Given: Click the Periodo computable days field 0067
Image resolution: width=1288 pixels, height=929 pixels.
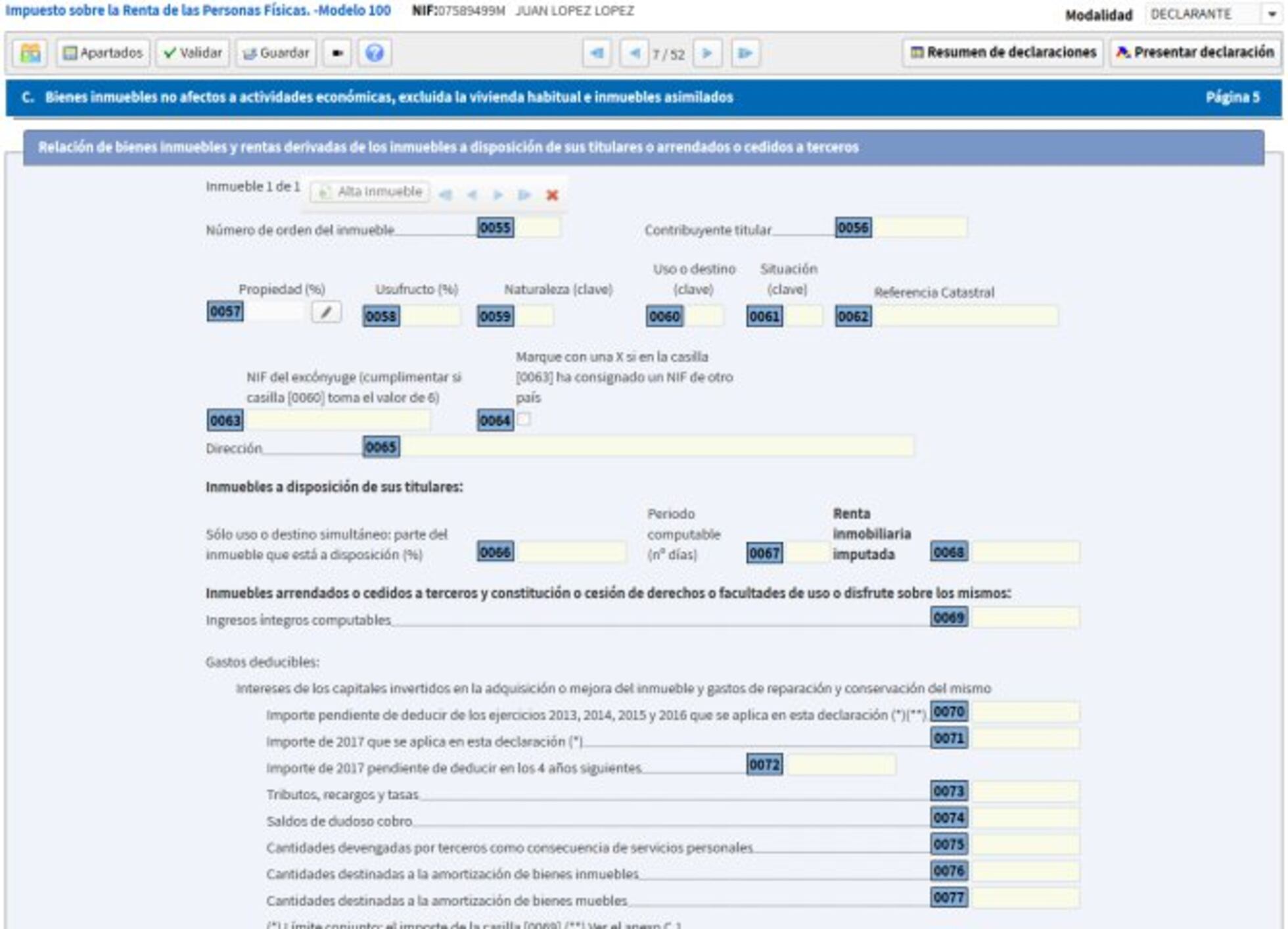Looking at the screenshot, I should (807, 552).
